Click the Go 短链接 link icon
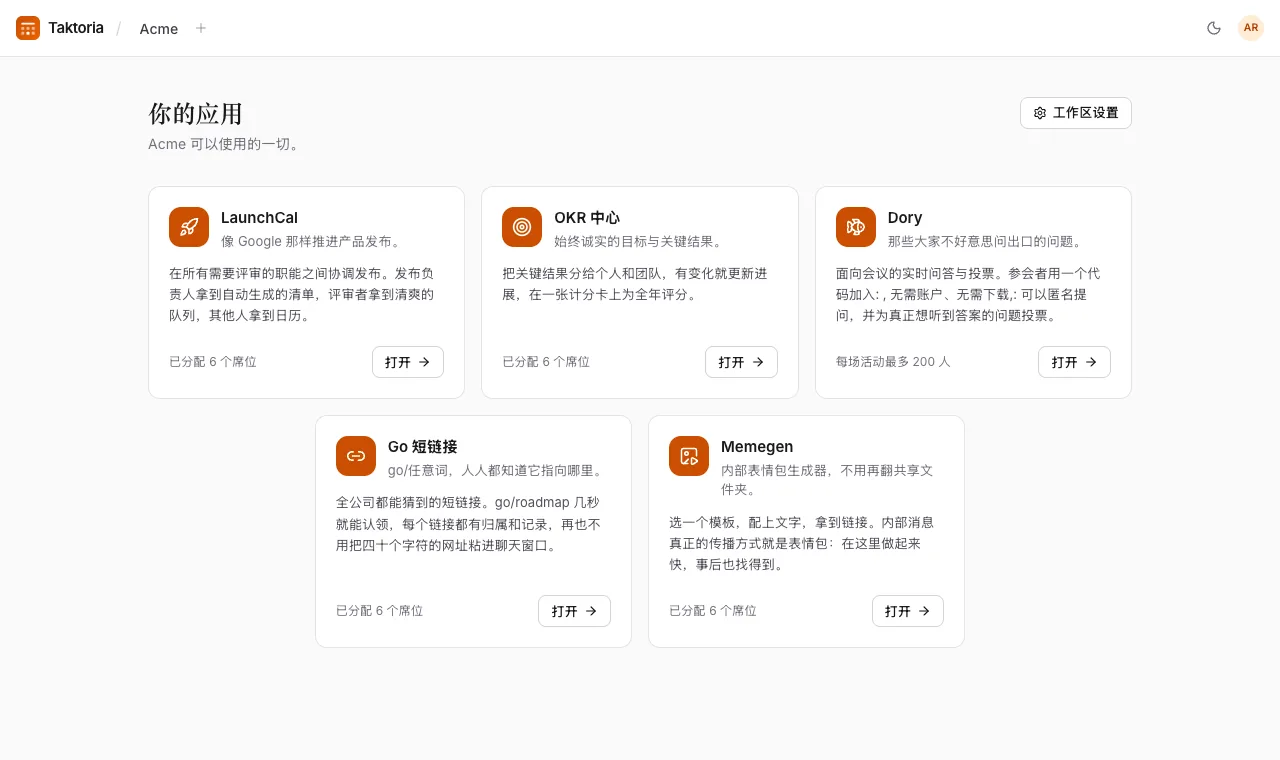This screenshot has width=1280, height=760. pyautogui.click(x=356, y=456)
